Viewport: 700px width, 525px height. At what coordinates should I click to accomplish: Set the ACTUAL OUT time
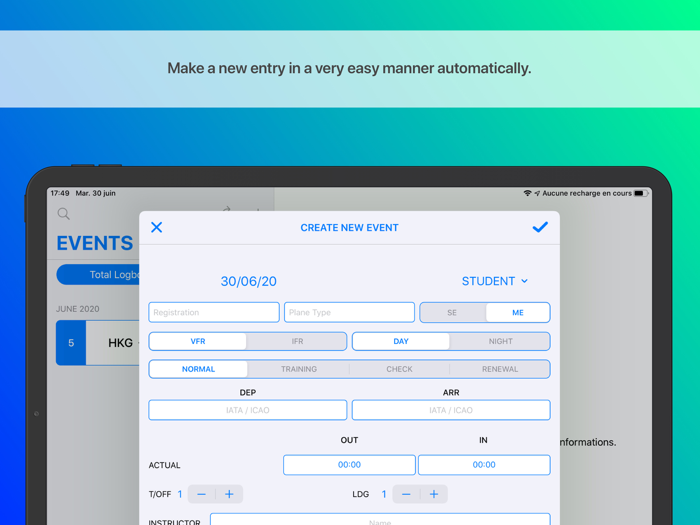point(349,465)
